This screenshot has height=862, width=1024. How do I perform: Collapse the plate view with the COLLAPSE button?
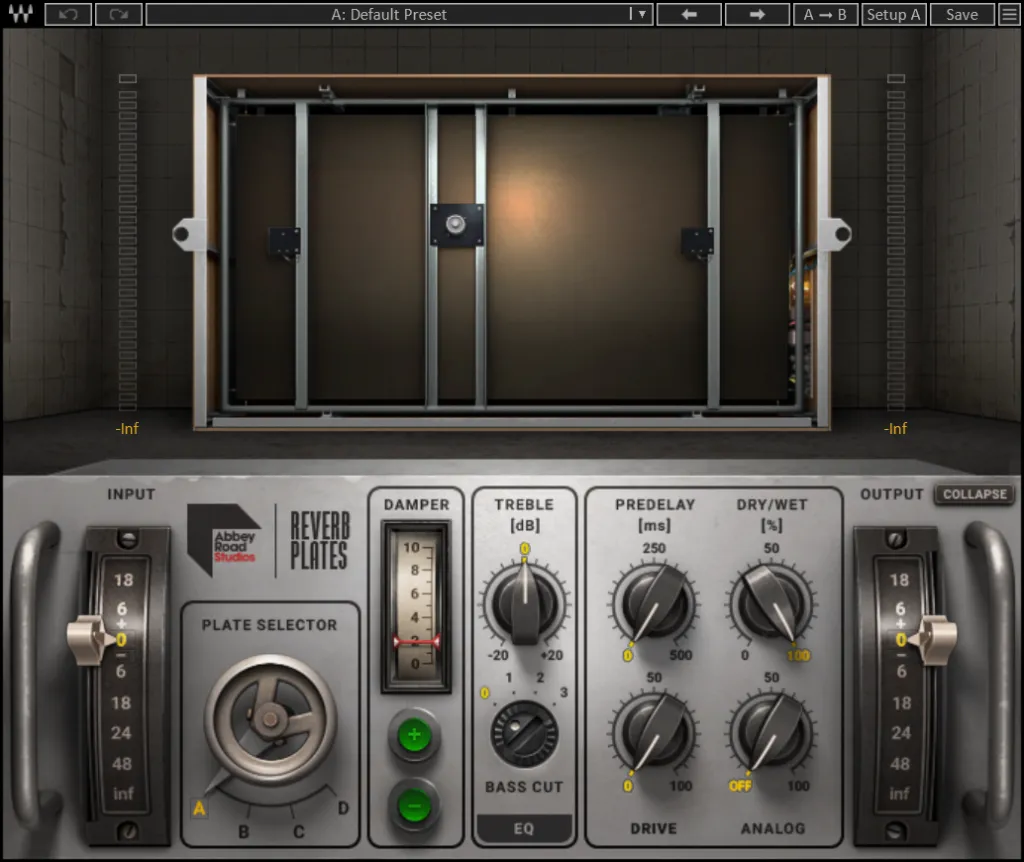coord(974,494)
